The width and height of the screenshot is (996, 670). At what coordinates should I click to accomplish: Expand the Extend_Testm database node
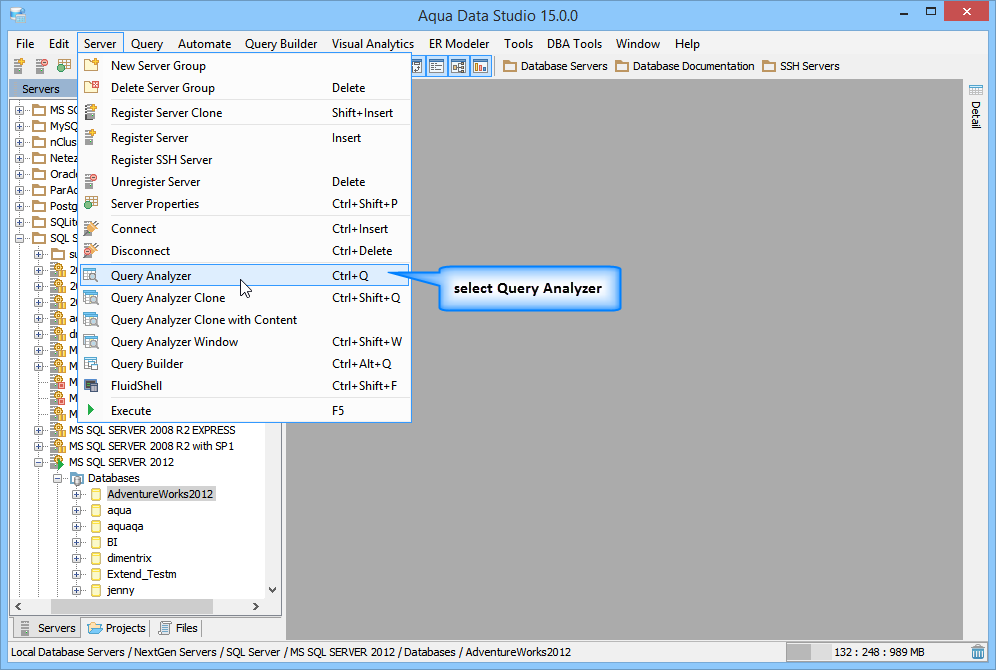click(x=76, y=574)
